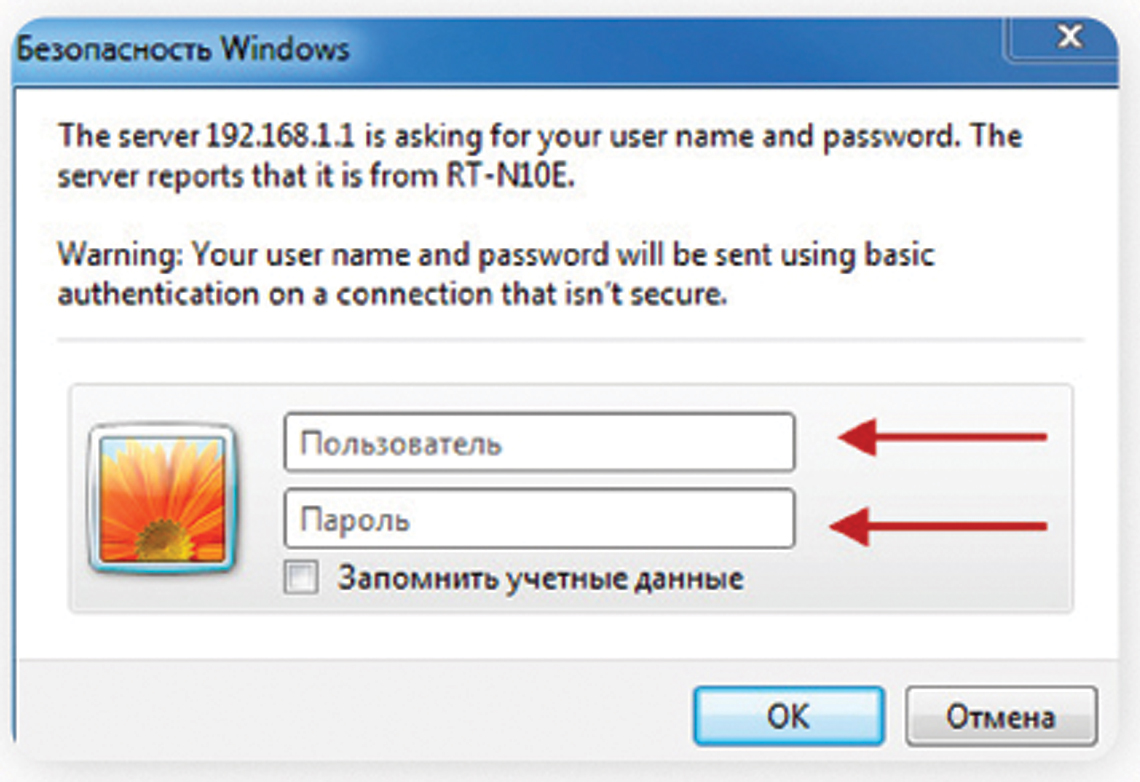
Task: Close the Безопасность Windows dialog with X
Action: (x=1069, y=37)
